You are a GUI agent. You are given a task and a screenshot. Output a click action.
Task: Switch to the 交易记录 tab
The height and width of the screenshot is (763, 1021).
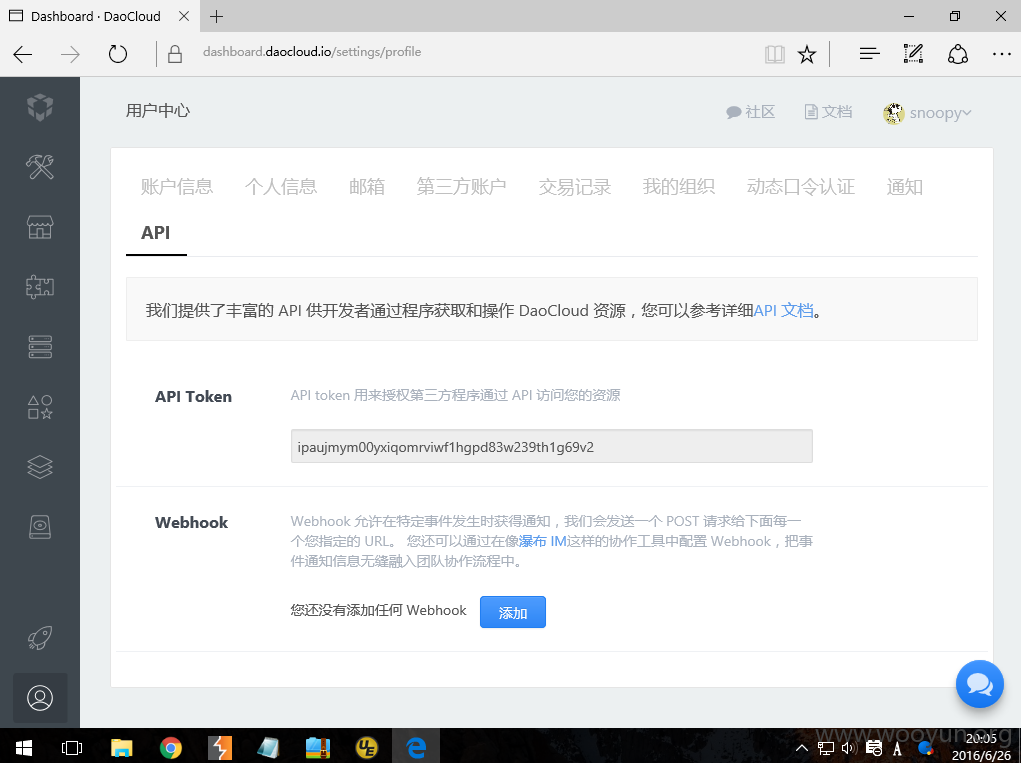574,187
